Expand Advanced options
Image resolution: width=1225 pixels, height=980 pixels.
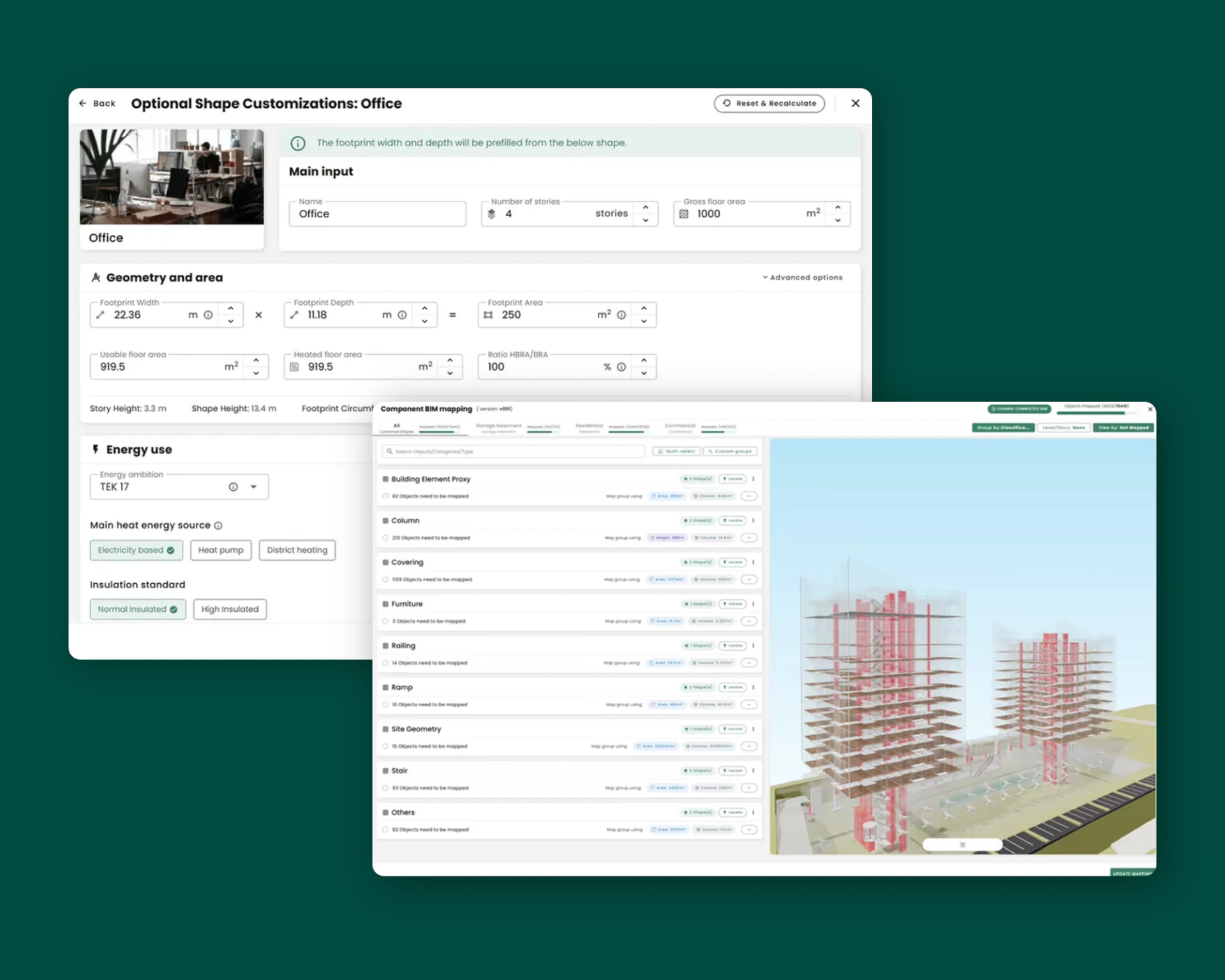pos(803,278)
